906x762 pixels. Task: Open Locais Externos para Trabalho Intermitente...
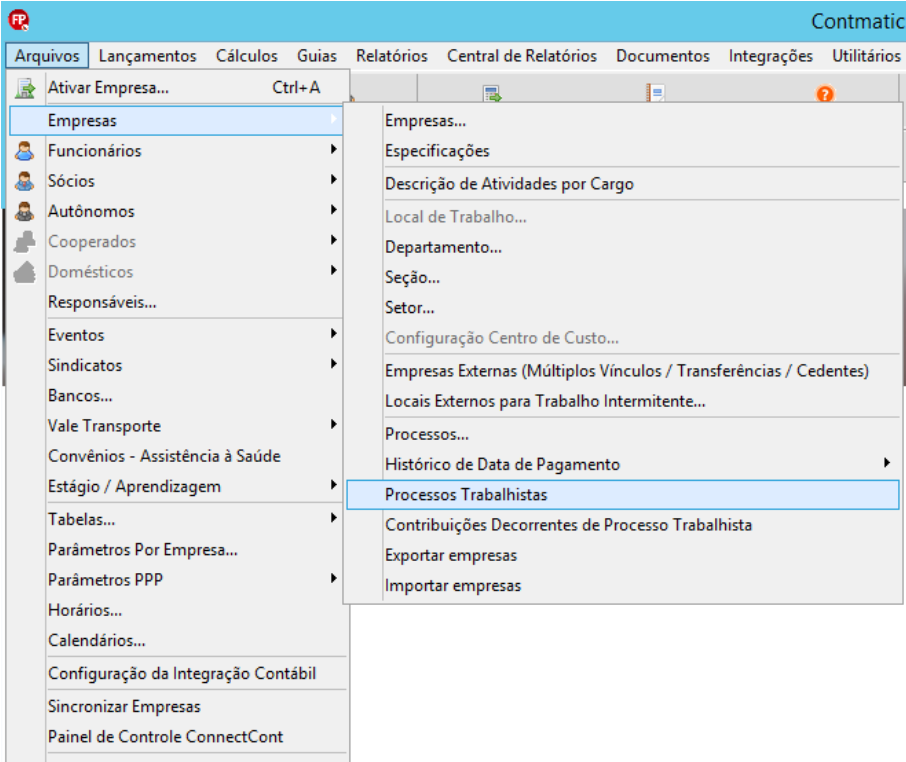[623, 401]
